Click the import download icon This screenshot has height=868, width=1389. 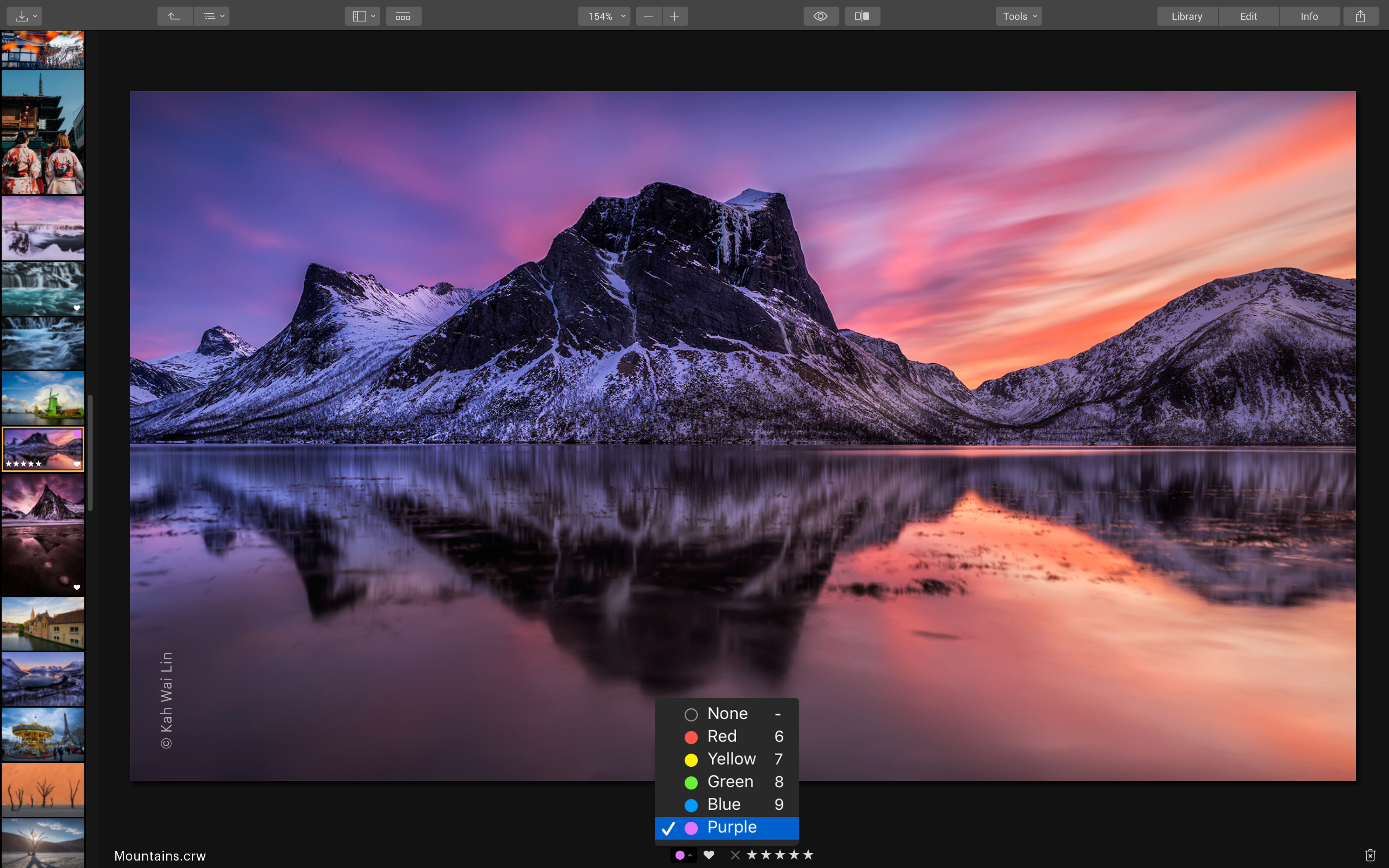tap(22, 16)
